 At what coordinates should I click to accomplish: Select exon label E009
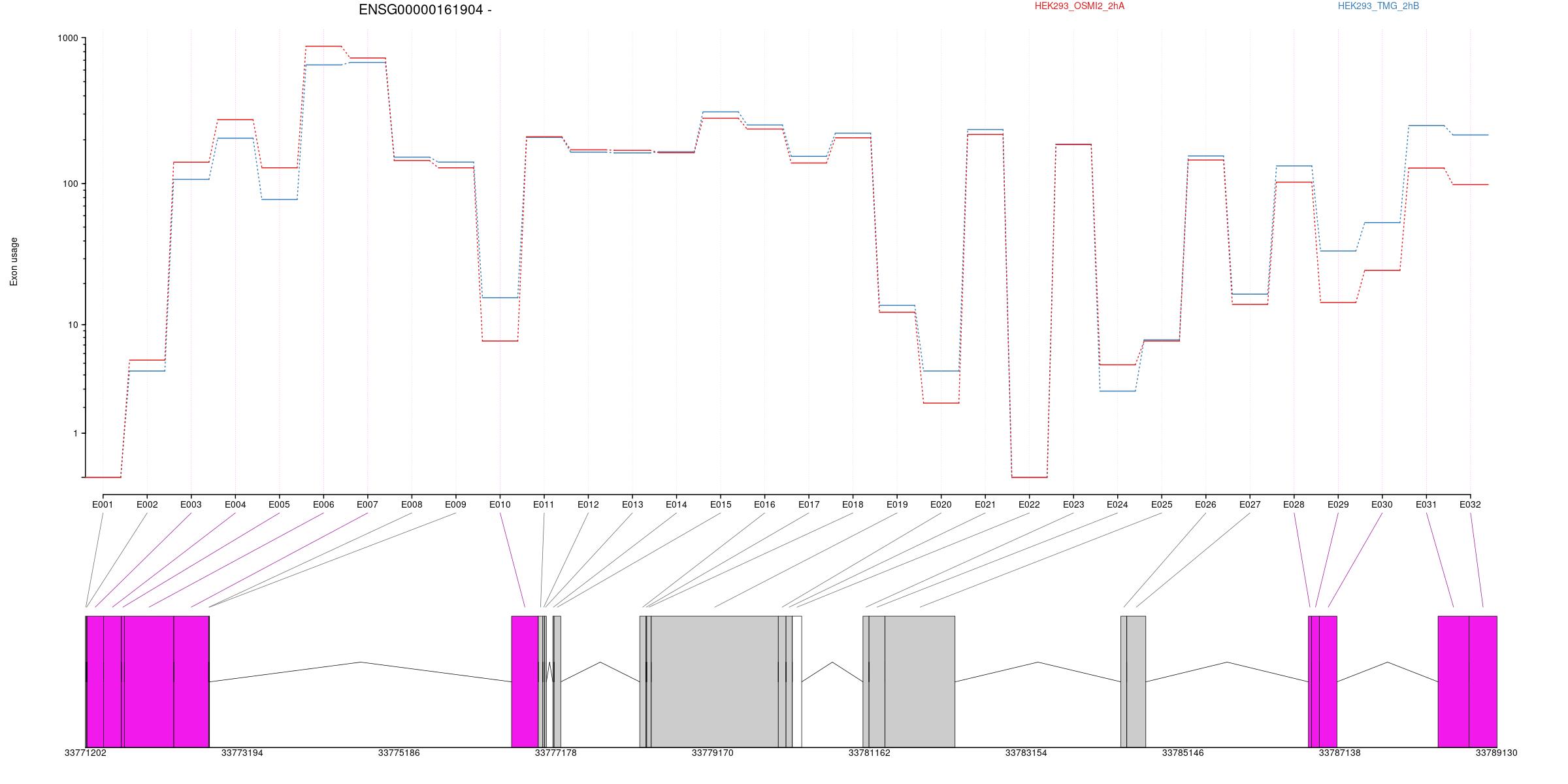coord(455,504)
